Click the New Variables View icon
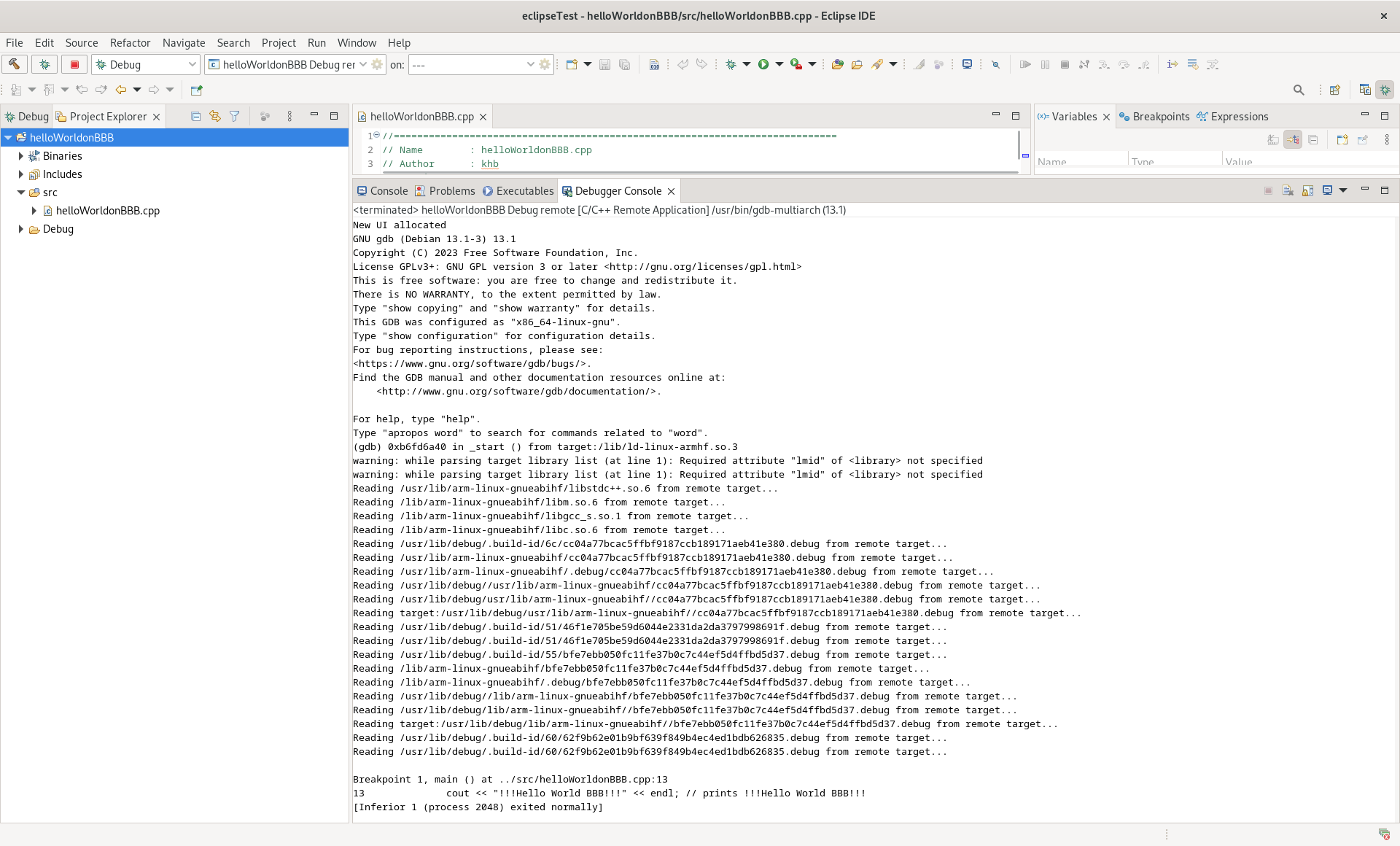Image resolution: width=1400 pixels, height=846 pixels. click(x=1342, y=139)
